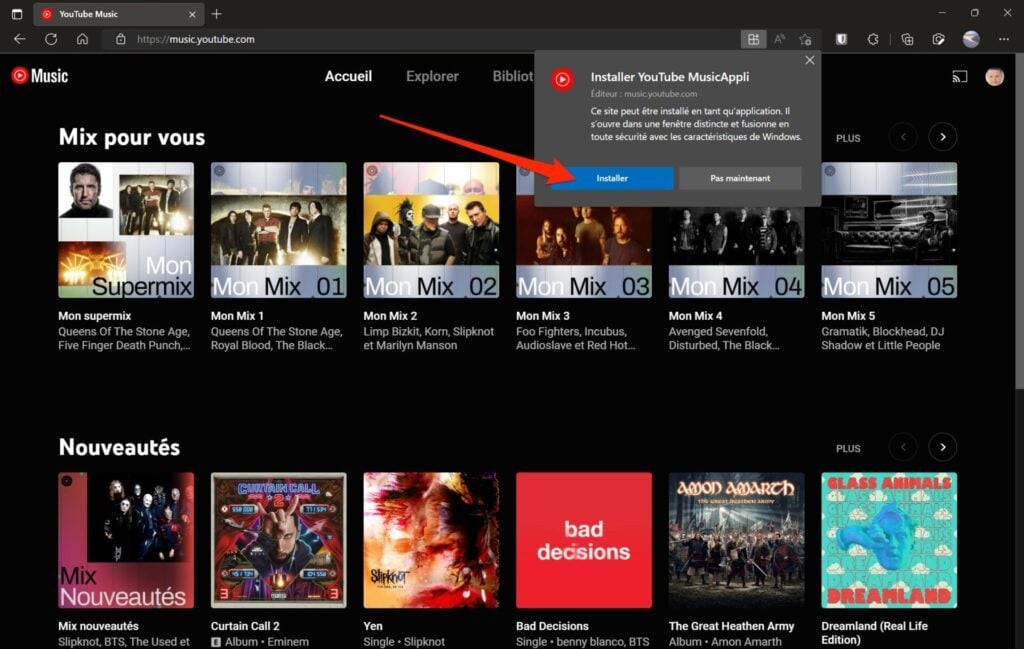This screenshot has width=1024, height=649.
Task: Open the YouTube Music account avatar
Action: tap(994, 76)
